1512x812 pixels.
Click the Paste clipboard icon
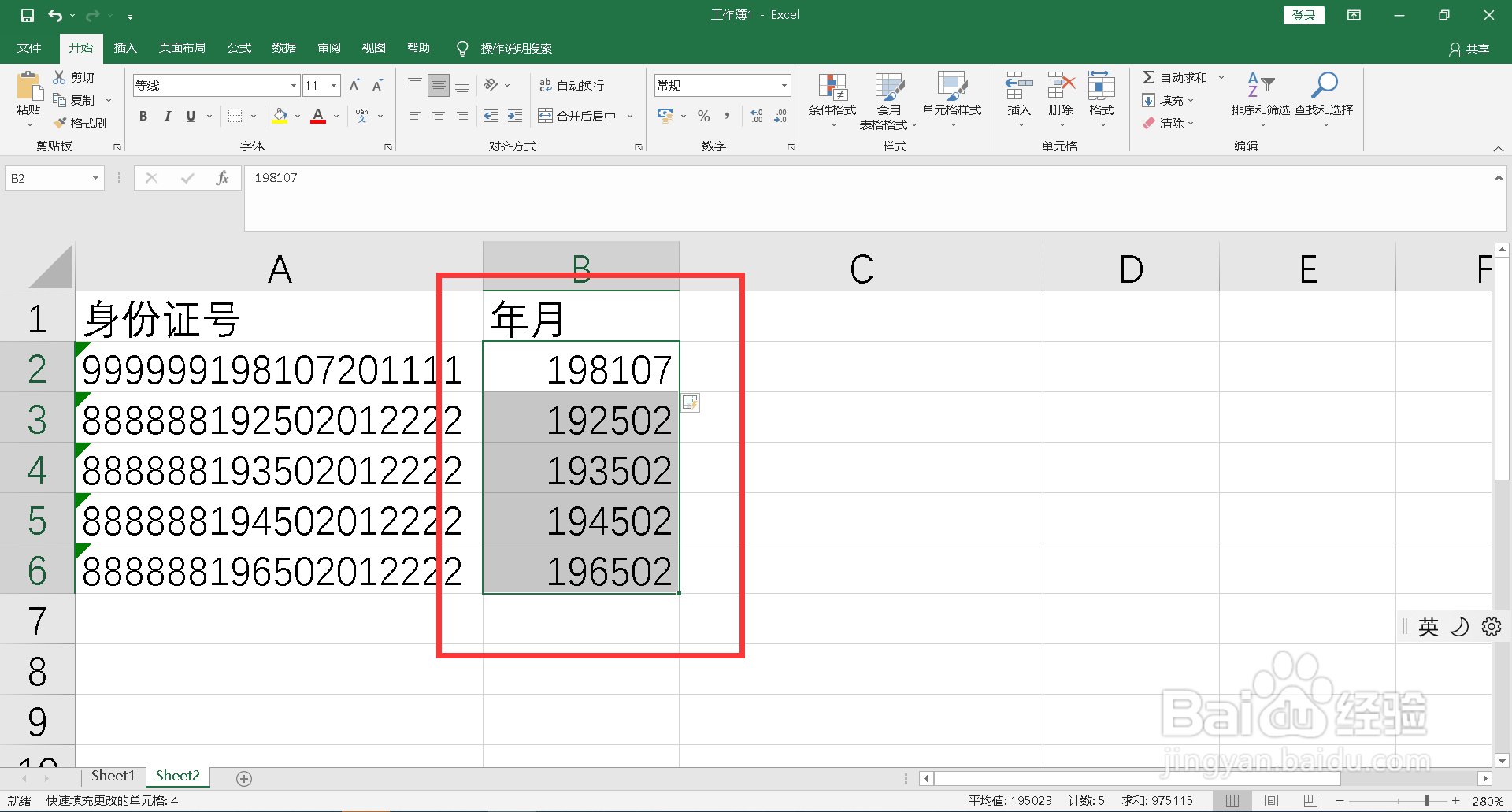coord(29,86)
